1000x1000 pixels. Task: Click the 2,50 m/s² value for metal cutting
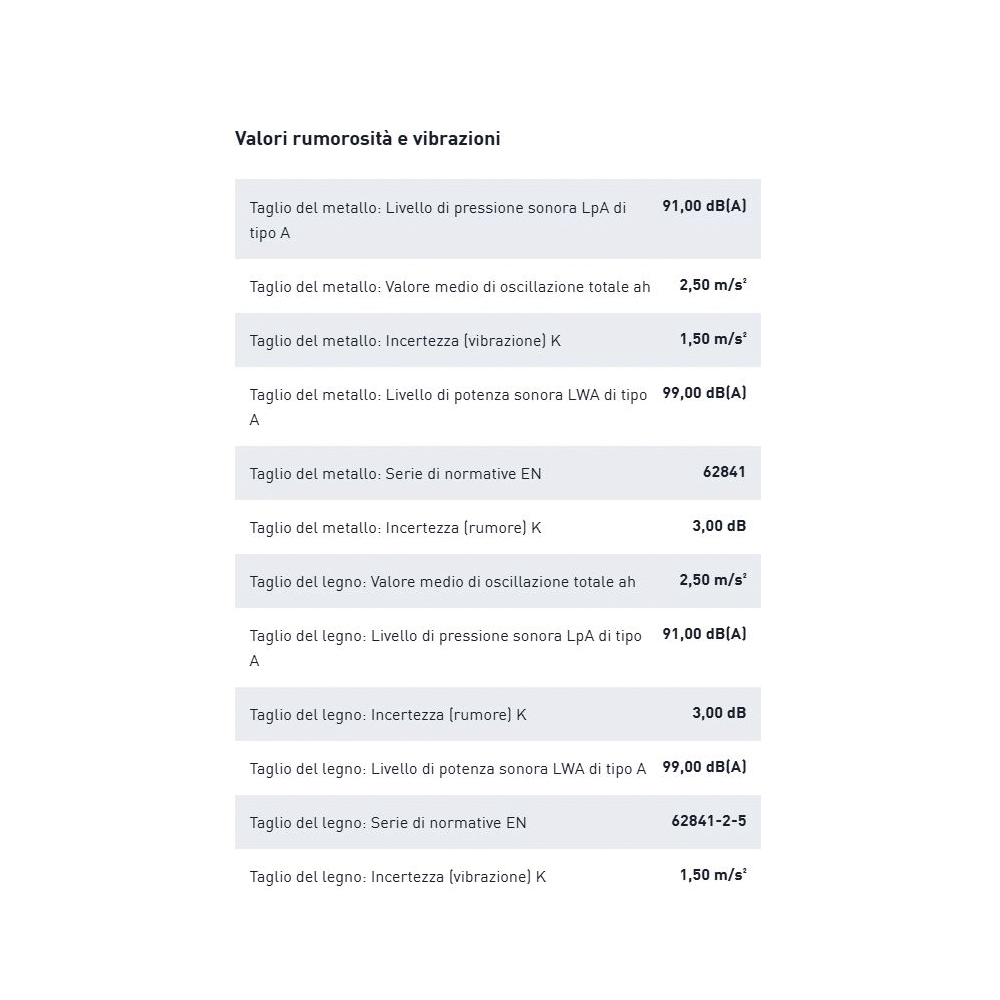click(712, 285)
